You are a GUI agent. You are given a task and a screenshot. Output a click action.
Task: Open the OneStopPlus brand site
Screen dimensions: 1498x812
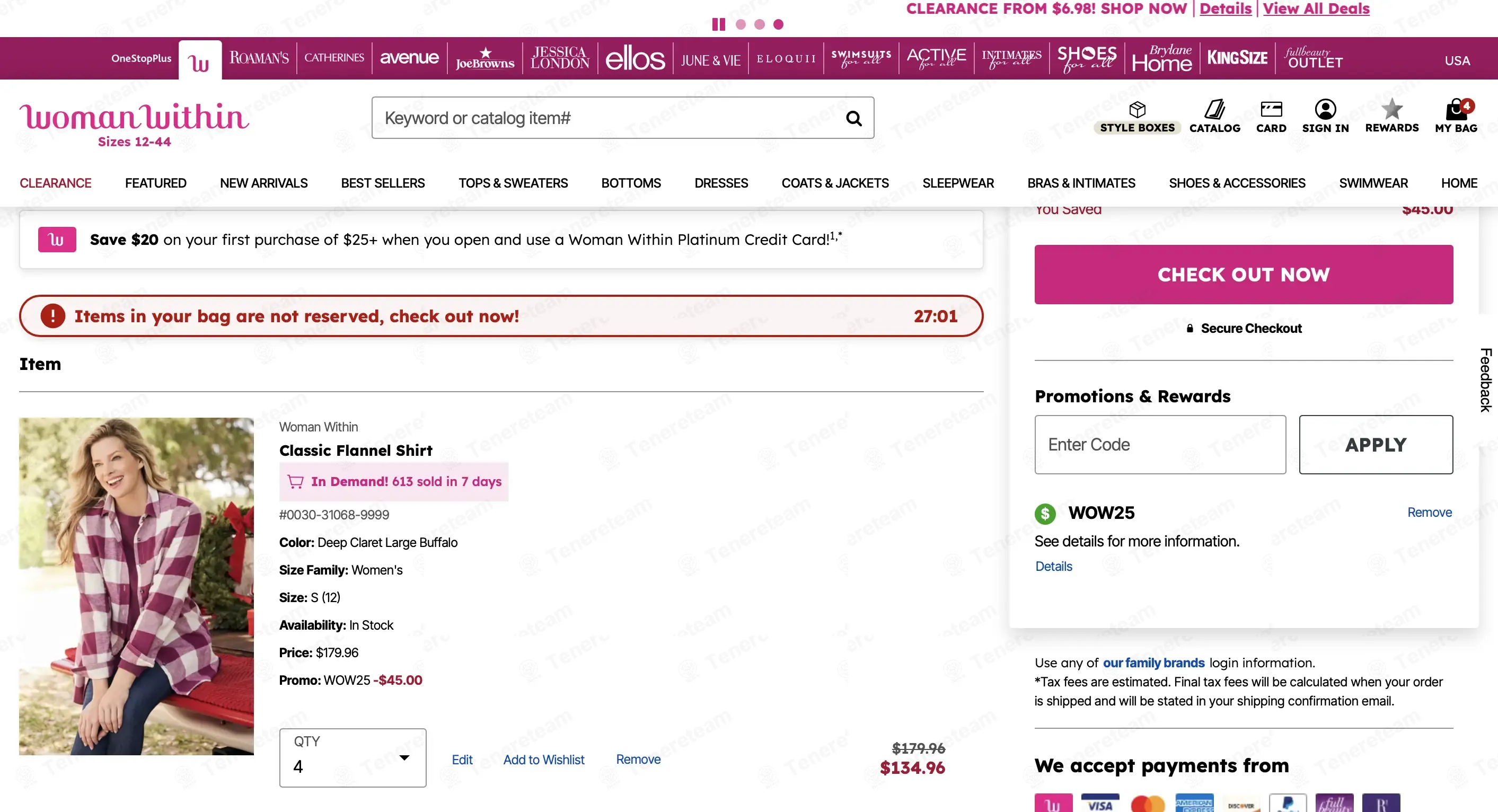click(x=142, y=58)
